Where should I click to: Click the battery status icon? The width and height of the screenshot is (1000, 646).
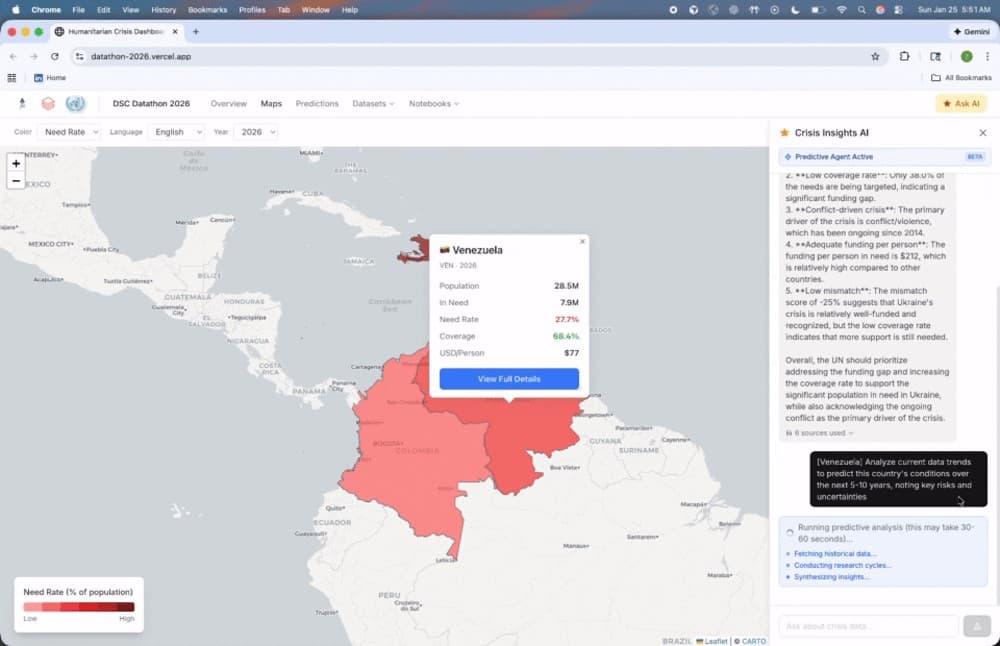tap(818, 10)
